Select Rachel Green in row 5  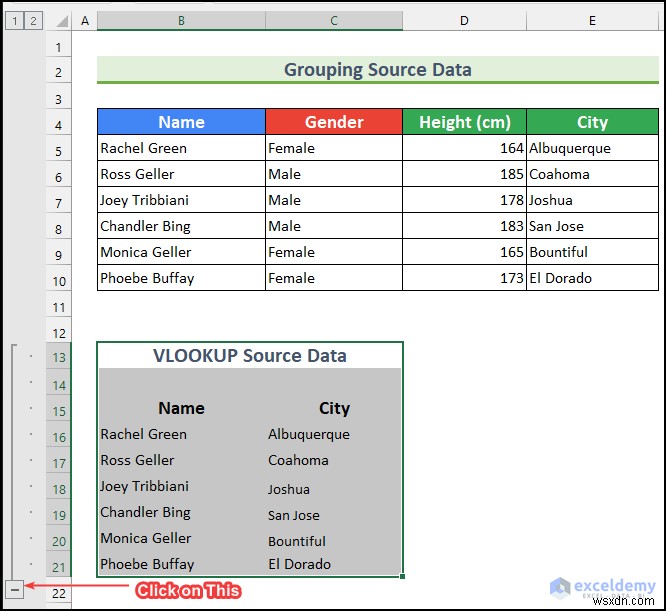coord(181,148)
